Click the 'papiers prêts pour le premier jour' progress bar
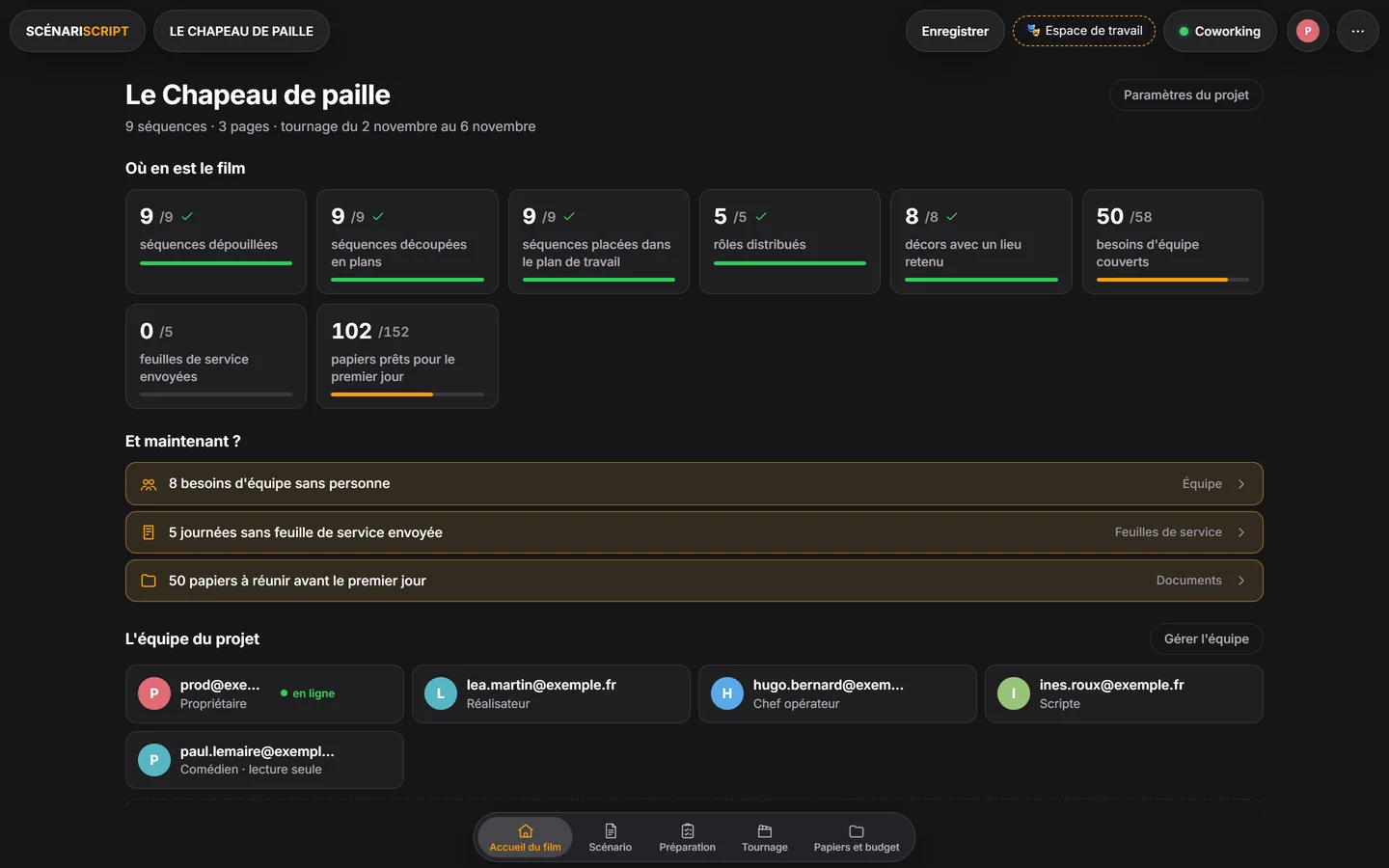 (408, 394)
